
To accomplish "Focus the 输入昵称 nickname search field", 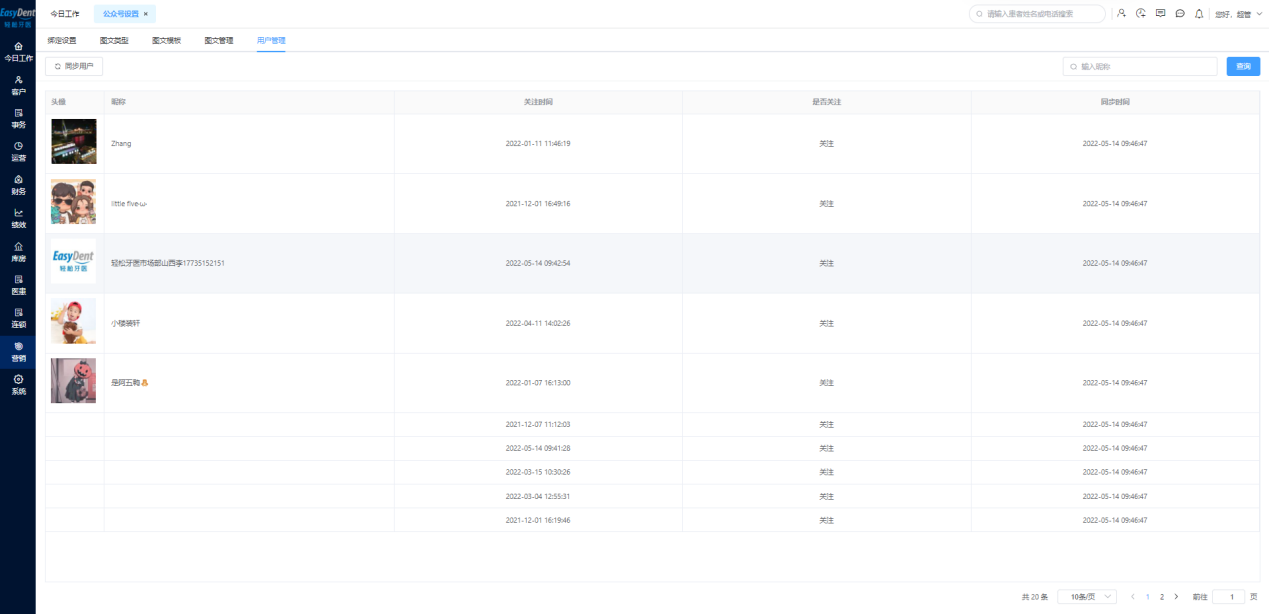I will point(1140,66).
